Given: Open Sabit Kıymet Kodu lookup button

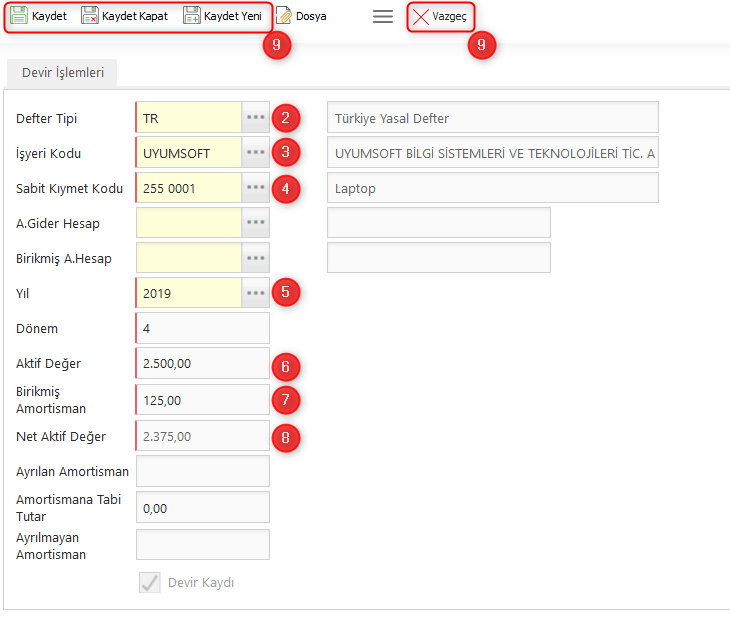Looking at the screenshot, I should pos(256,188).
